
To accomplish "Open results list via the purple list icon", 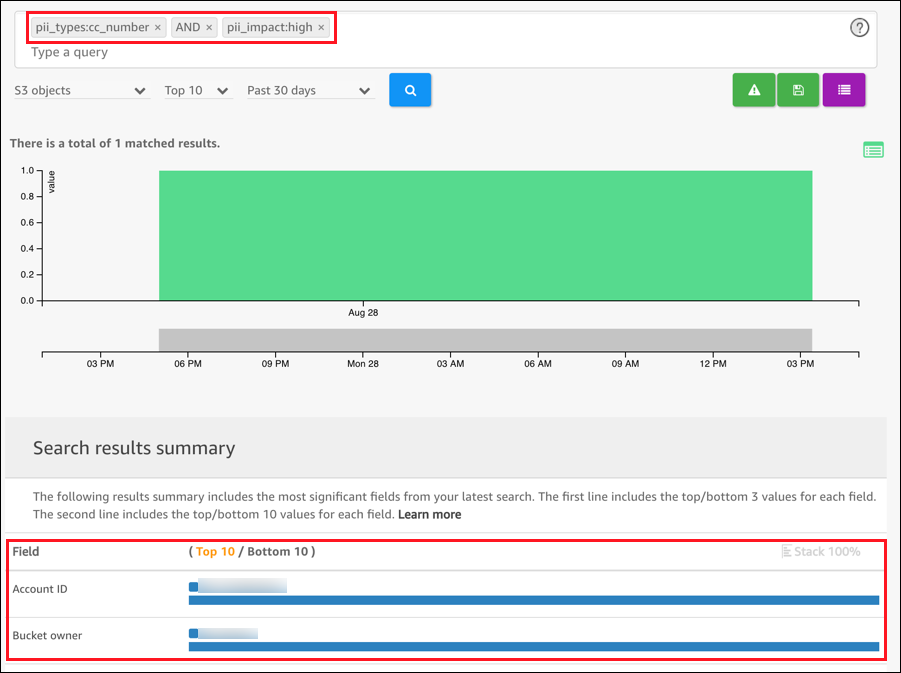I will pyautogui.click(x=844, y=90).
